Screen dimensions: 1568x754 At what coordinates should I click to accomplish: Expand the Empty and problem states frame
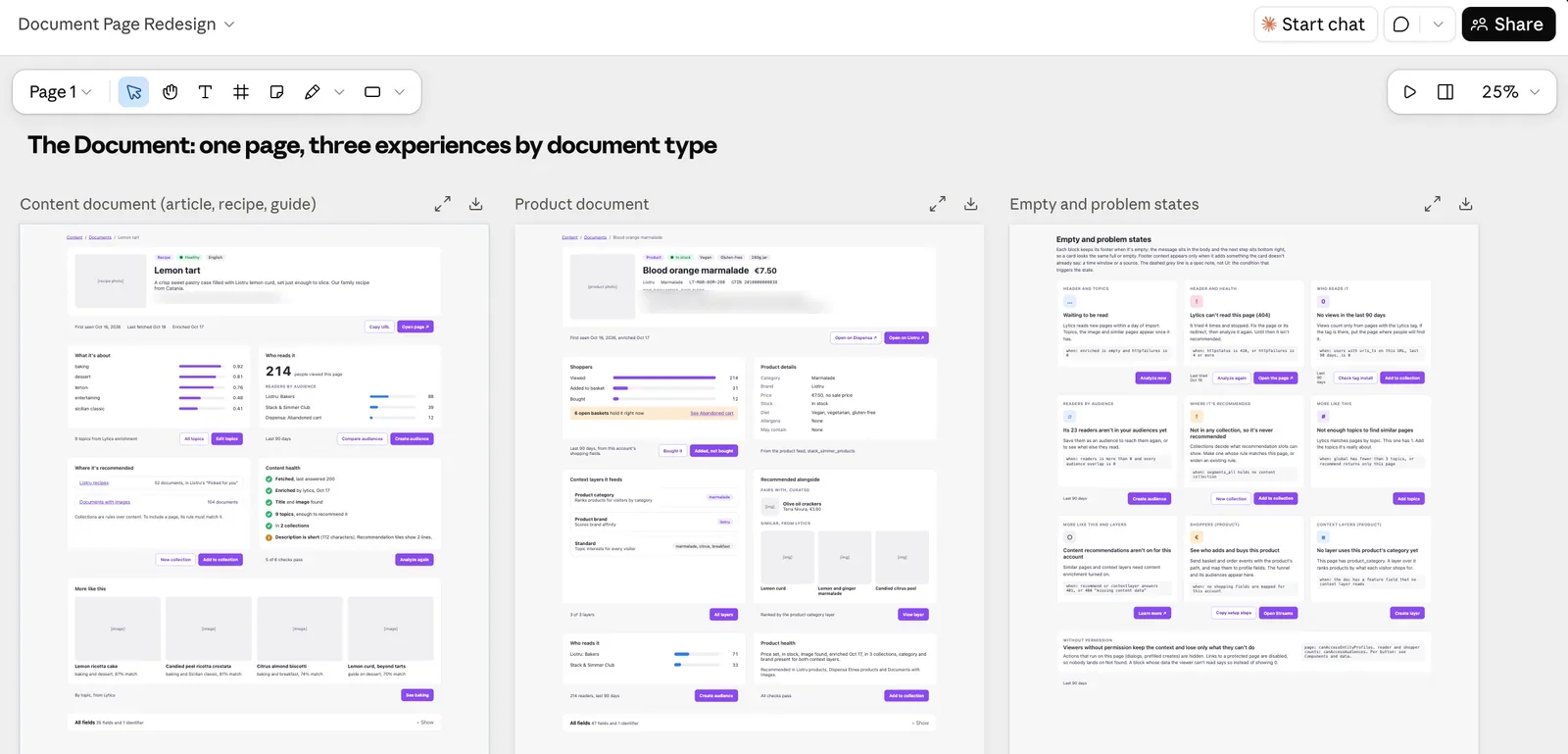point(1433,204)
